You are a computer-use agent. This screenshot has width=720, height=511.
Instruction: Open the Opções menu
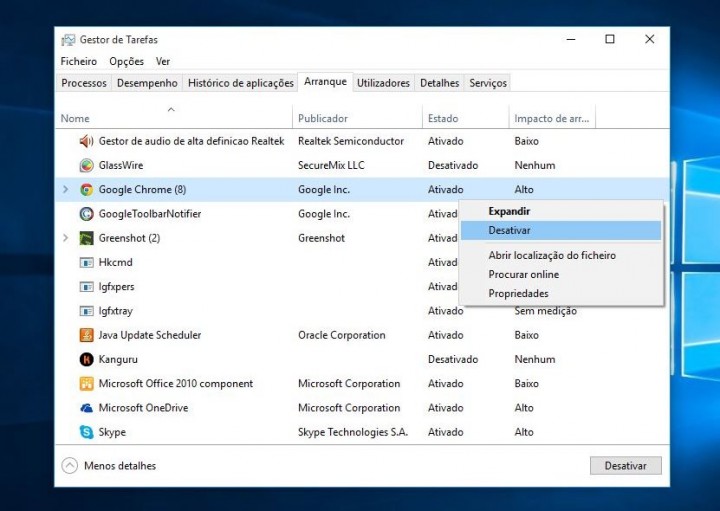[126, 62]
